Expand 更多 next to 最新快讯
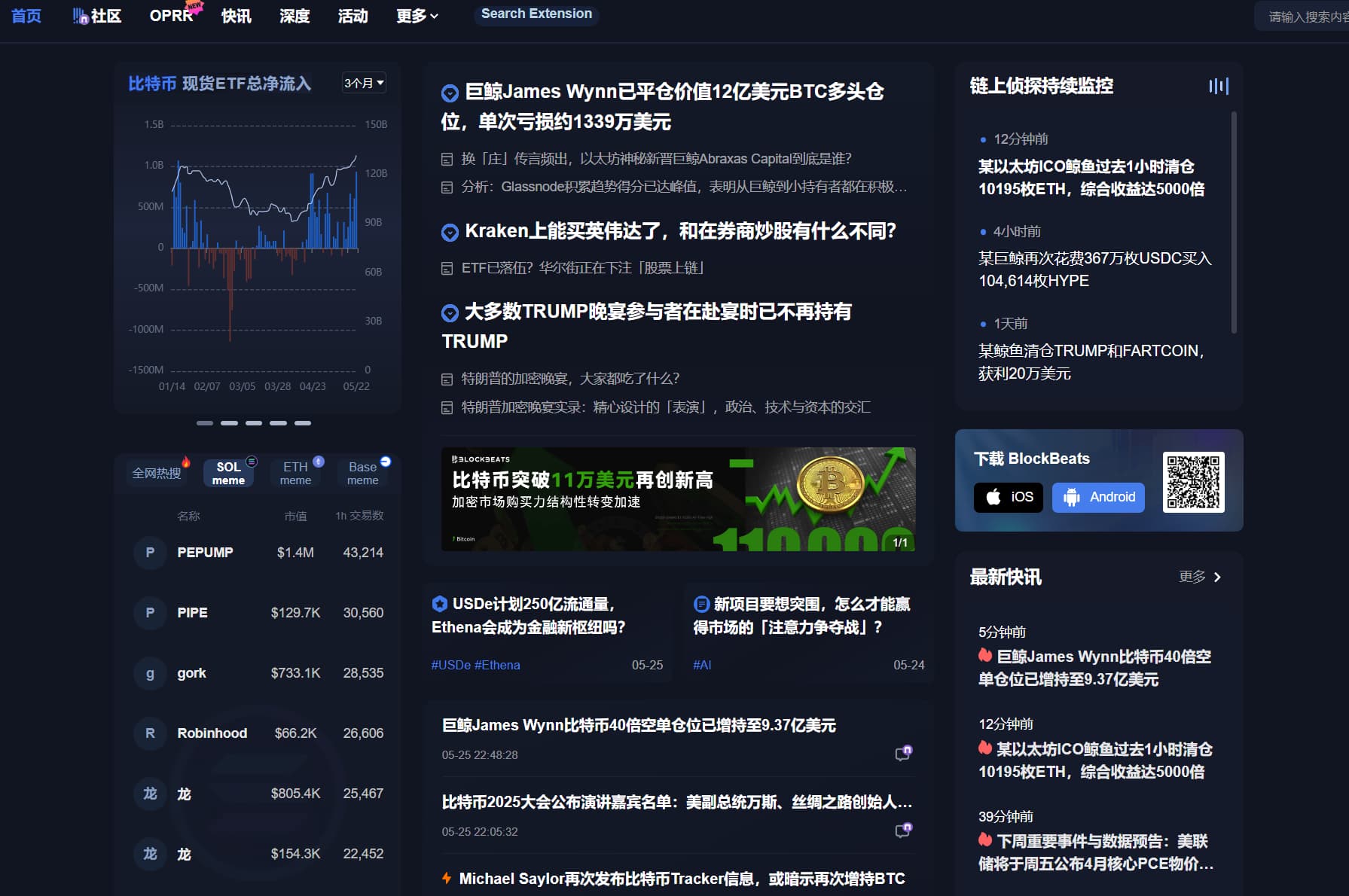 point(1199,577)
